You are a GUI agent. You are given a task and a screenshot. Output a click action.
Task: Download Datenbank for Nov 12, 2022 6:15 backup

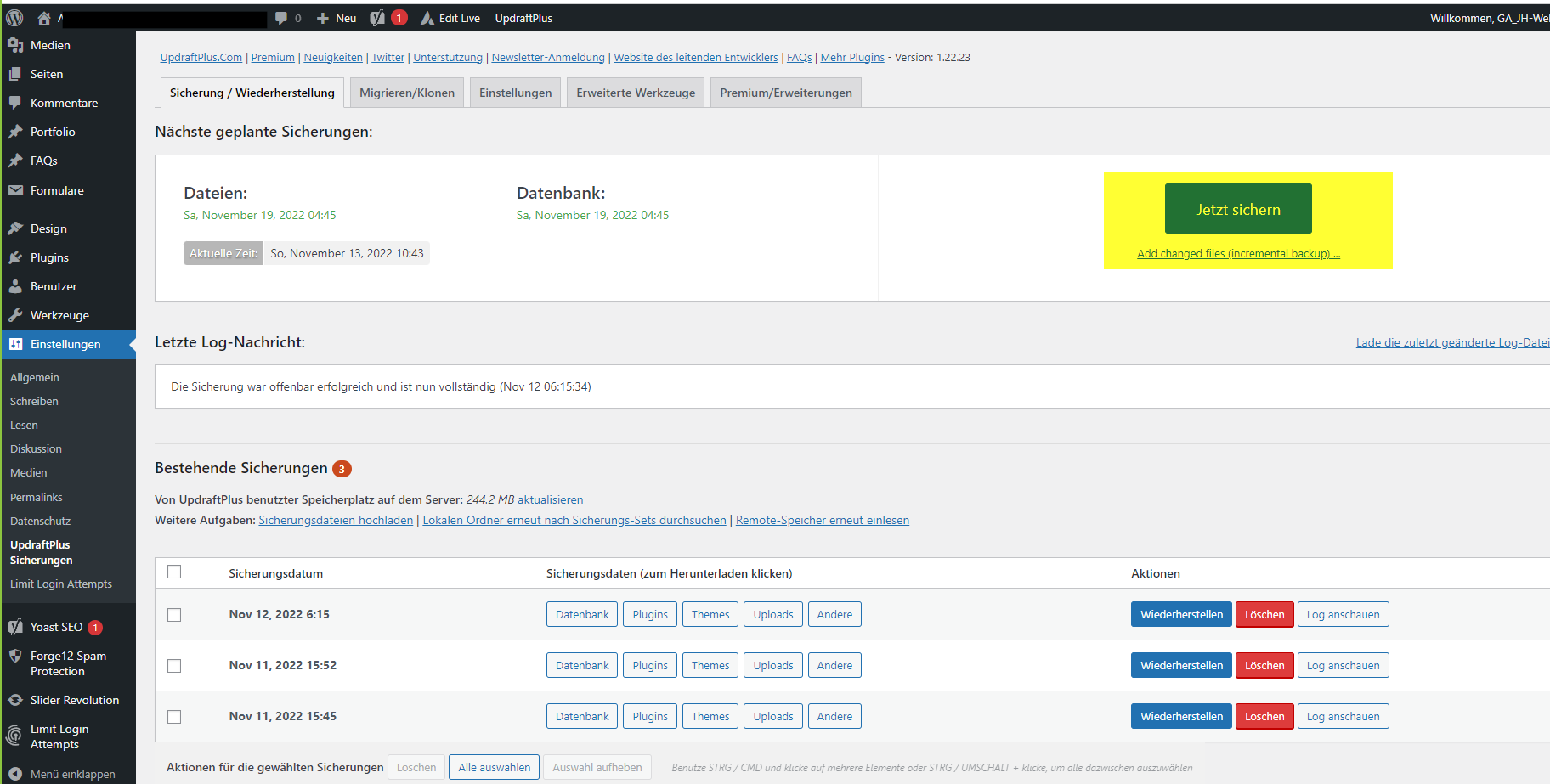click(x=582, y=614)
